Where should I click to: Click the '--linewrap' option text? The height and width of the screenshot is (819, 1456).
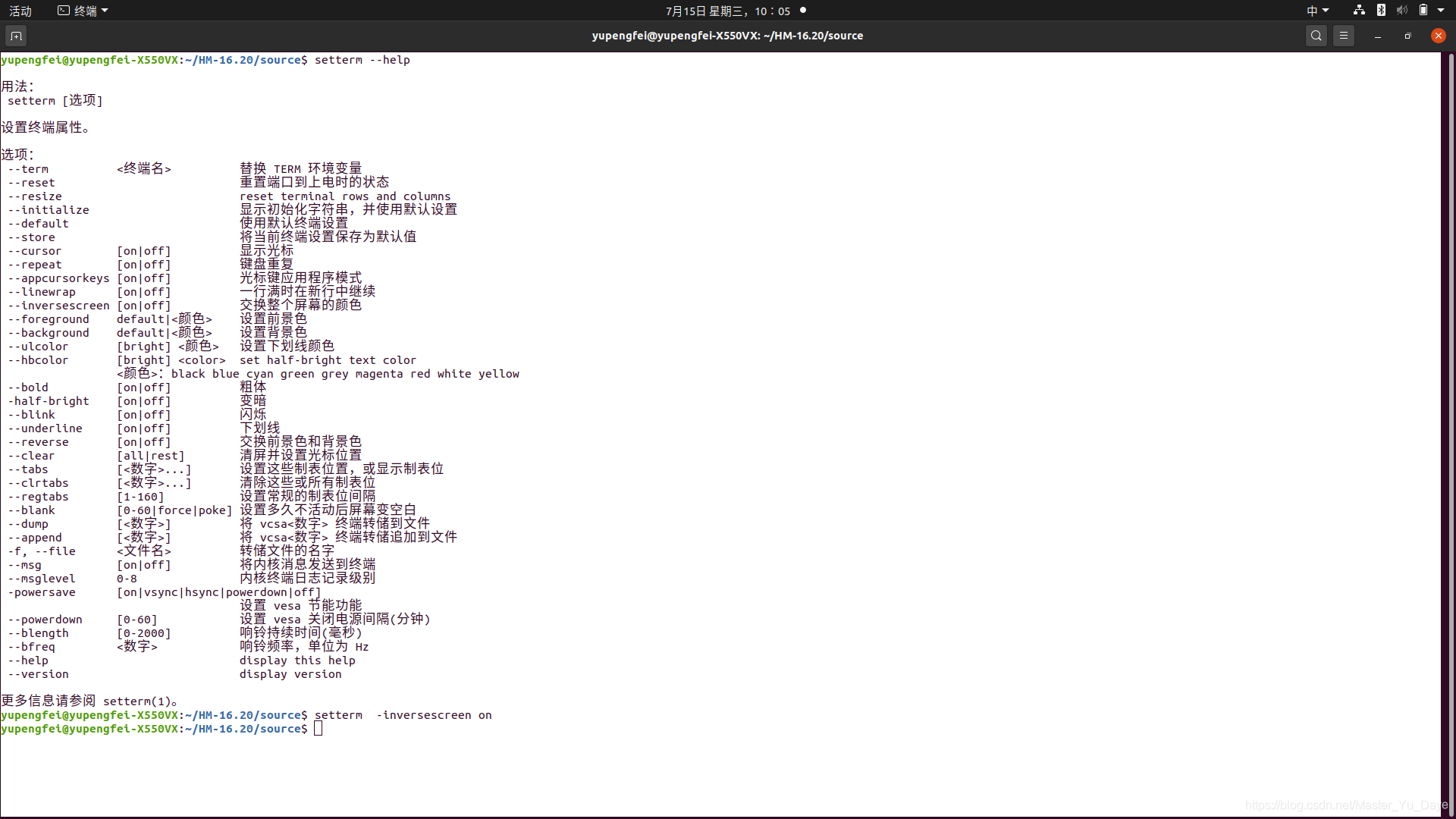click(42, 292)
